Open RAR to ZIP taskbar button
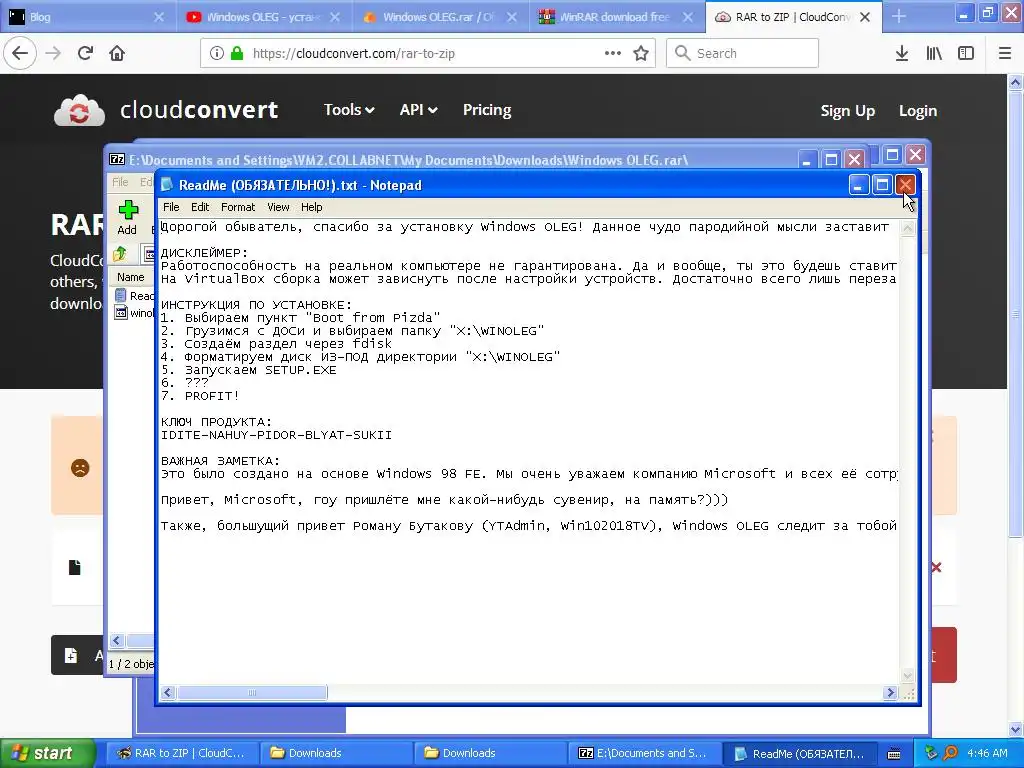This screenshot has height=768, width=1024. [182, 753]
